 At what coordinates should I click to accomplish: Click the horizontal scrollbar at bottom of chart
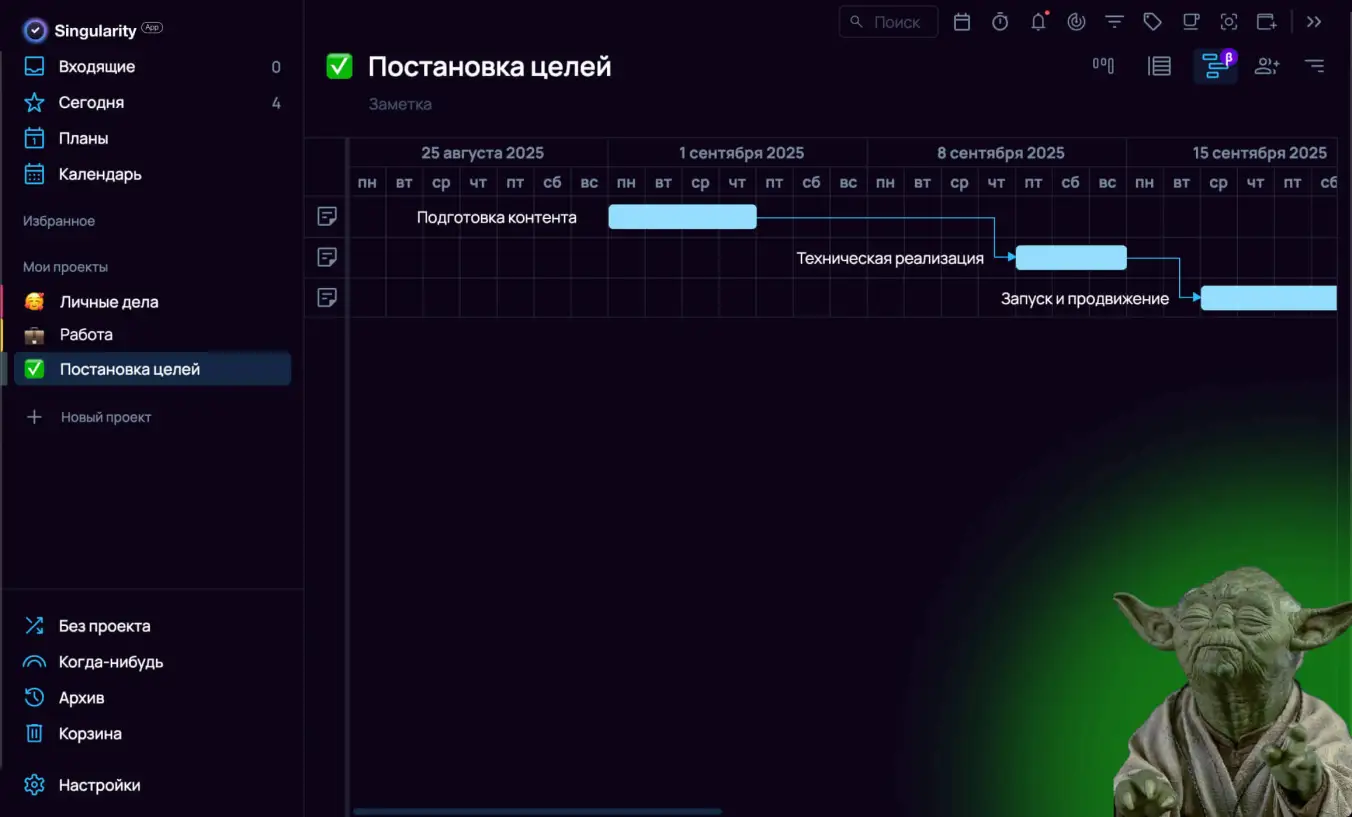pos(538,811)
